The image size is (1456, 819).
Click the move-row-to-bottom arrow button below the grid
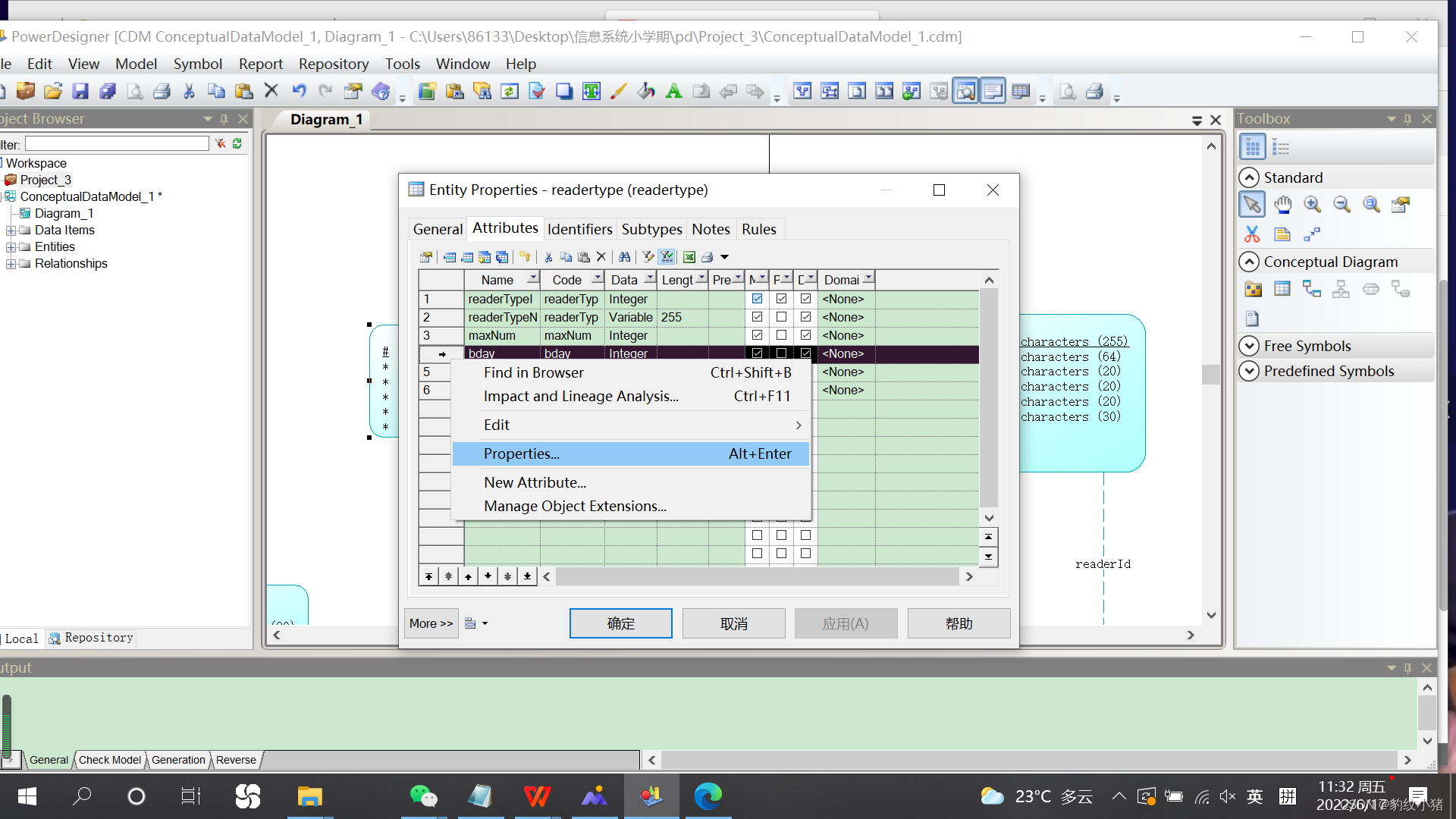(x=527, y=576)
